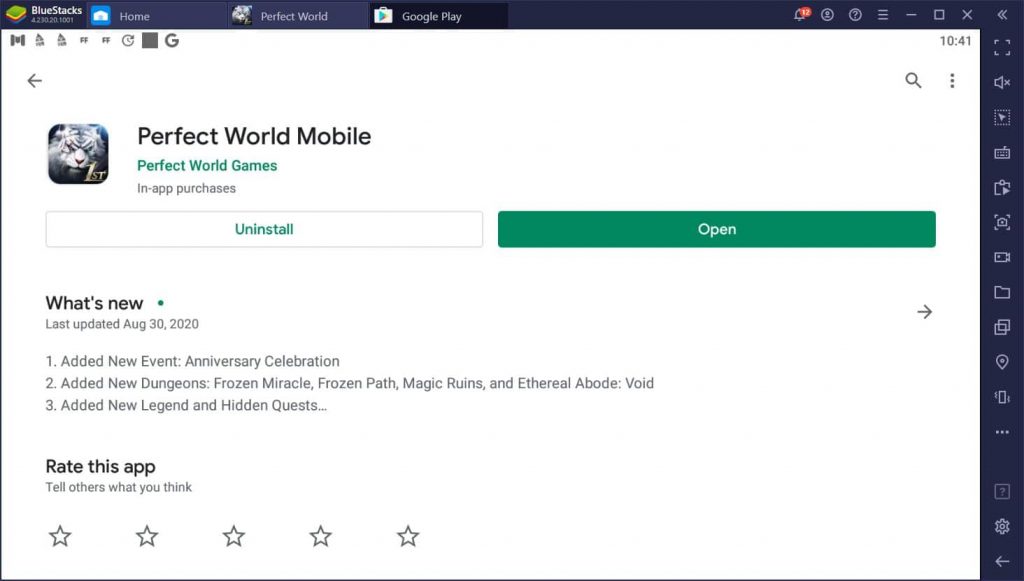Rate the app four stars
The width and height of the screenshot is (1024, 581).
click(321, 536)
